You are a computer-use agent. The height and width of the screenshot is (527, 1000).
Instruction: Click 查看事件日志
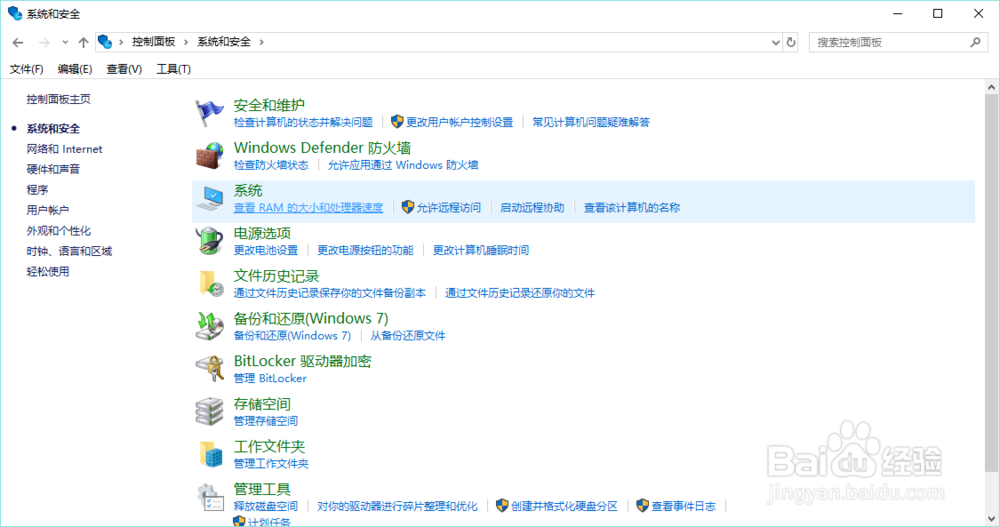pos(683,506)
